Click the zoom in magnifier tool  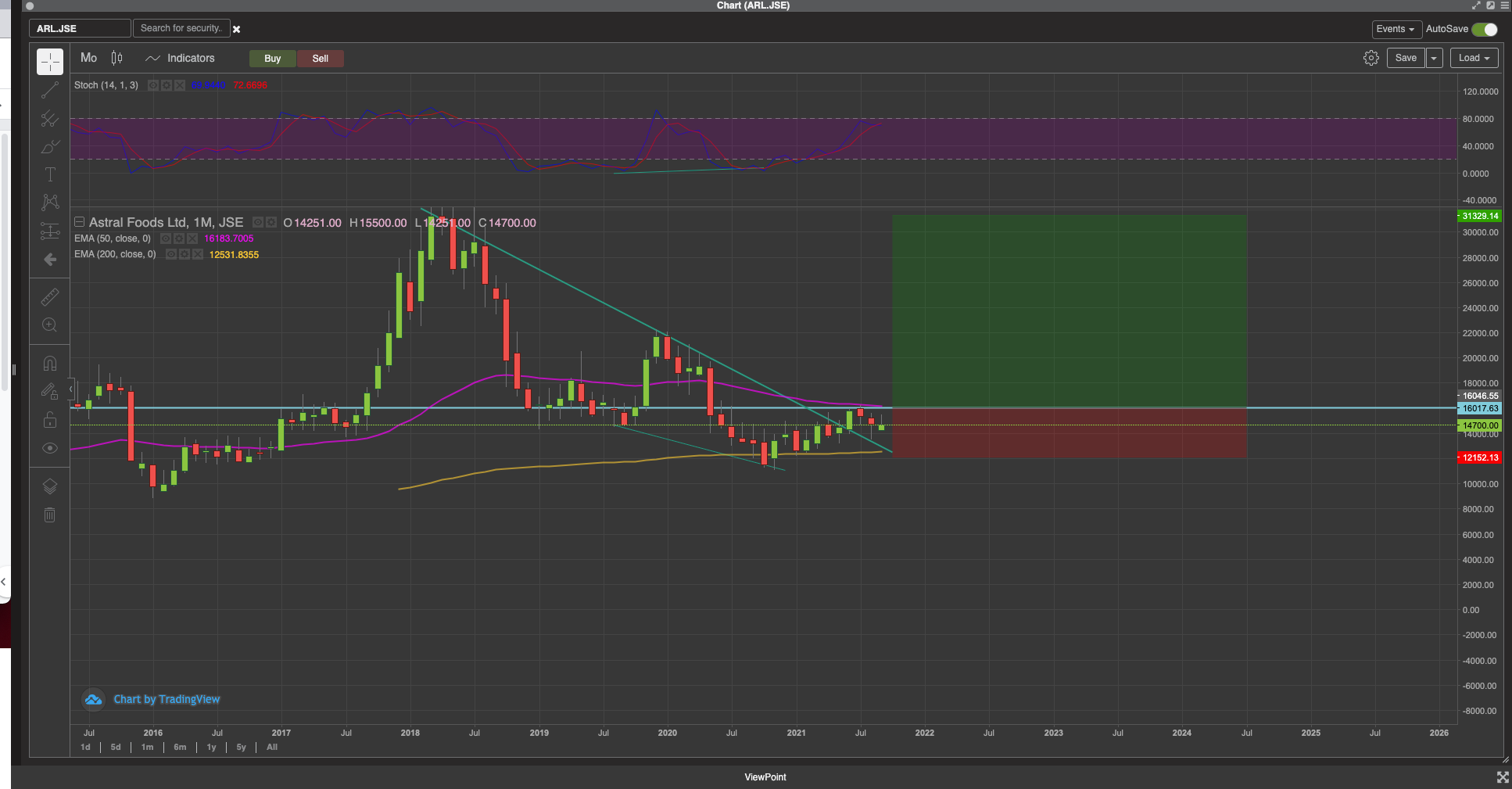50,325
